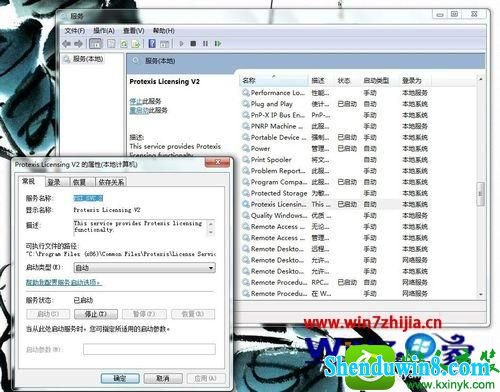Select 服务(本地) in the left tree

coord(88,59)
